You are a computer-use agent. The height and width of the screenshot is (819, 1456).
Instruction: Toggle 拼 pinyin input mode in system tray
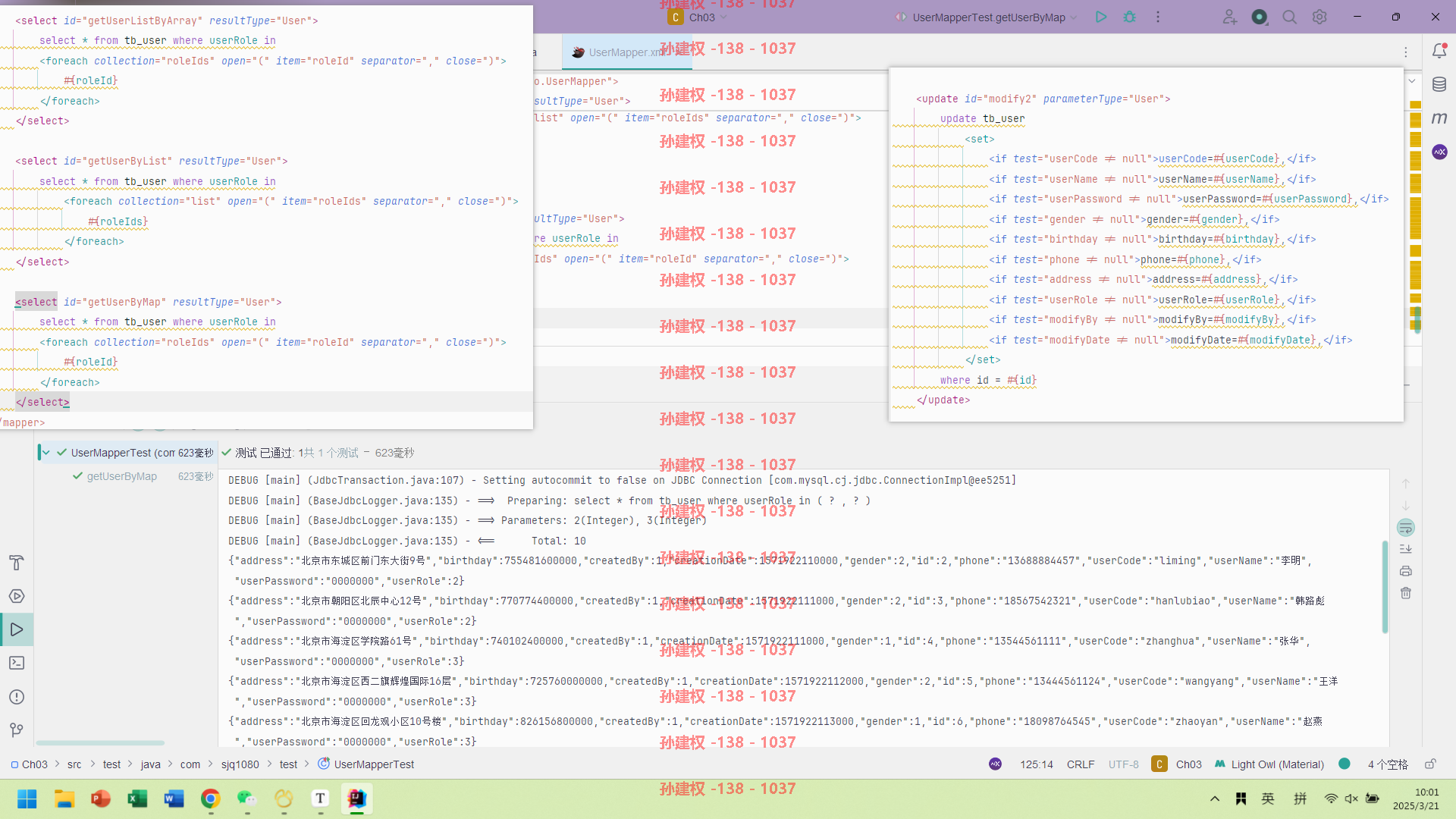[x=1300, y=799]
